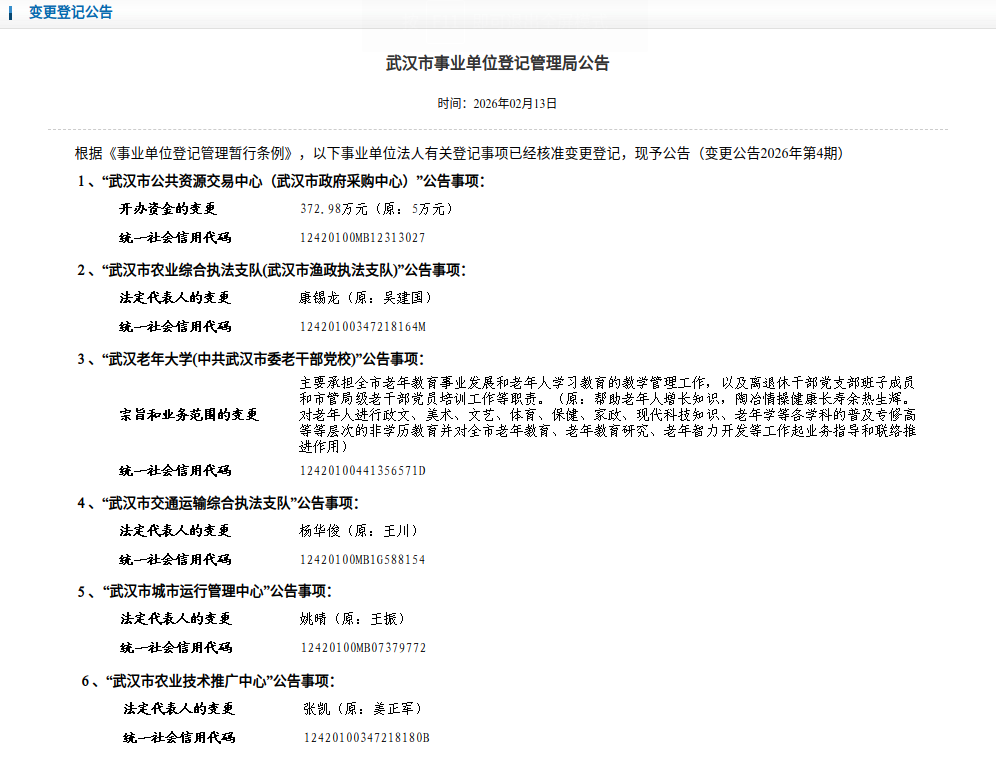Open the 武汉市事业单位登记管理局公告 title
The height and width of the screenshot is (778, 996).
[x=497, y=62]
